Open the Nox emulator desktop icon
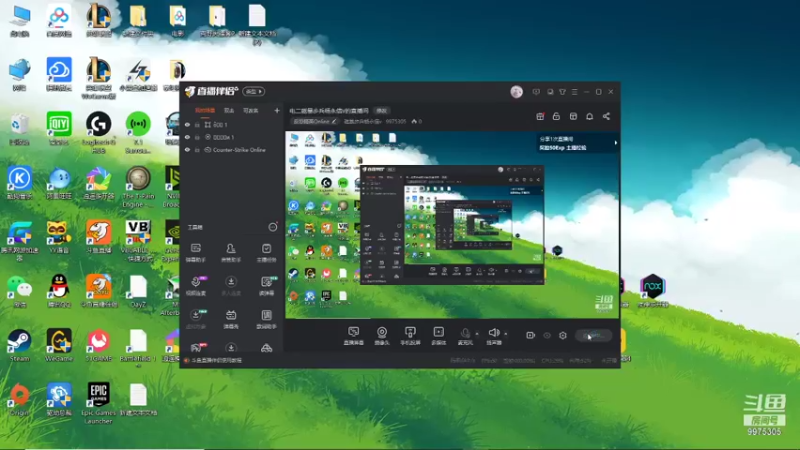The width and height of the screenshot is (800, 450). point(653,291)
